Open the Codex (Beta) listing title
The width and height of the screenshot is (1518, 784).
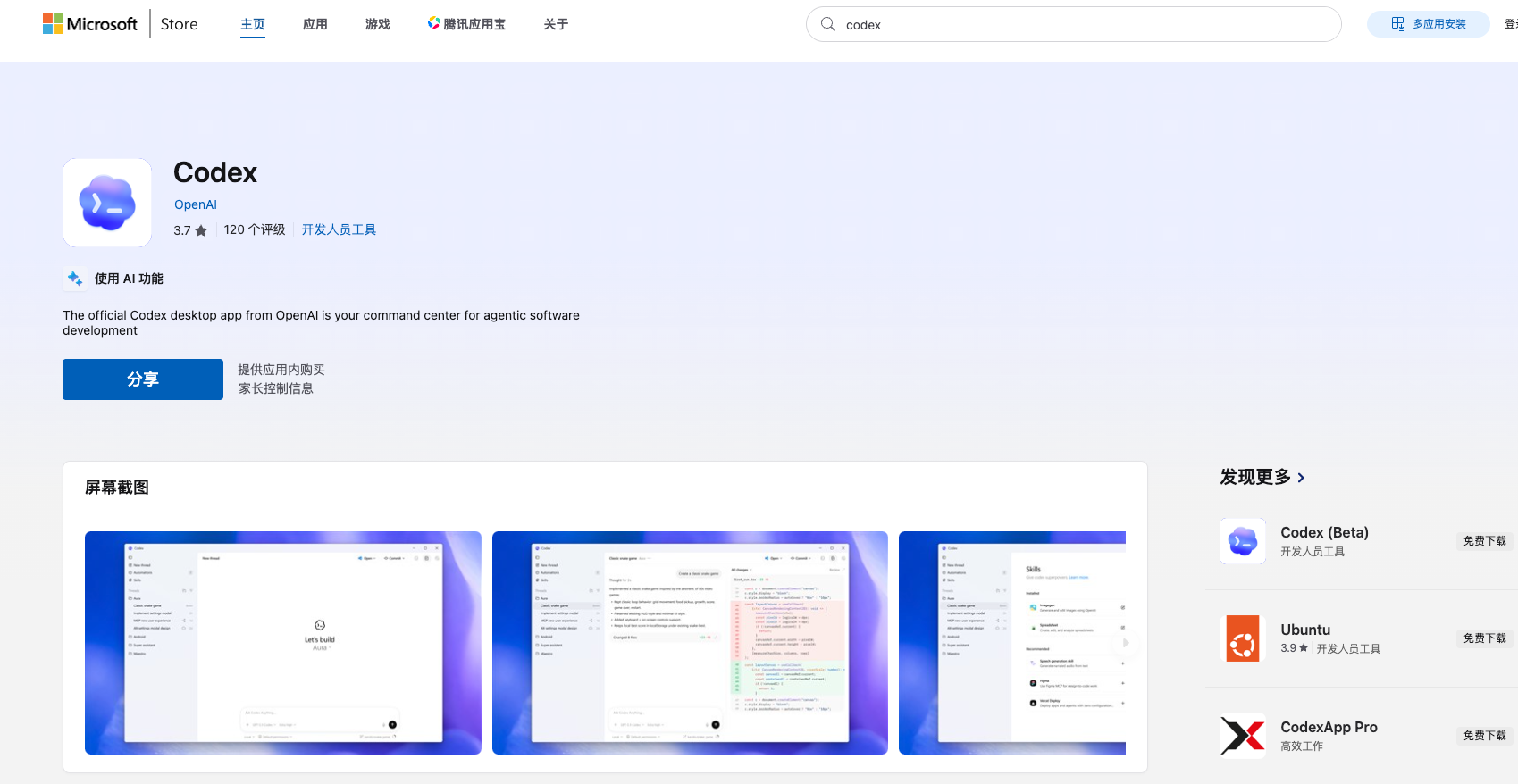coord(1324,532)
